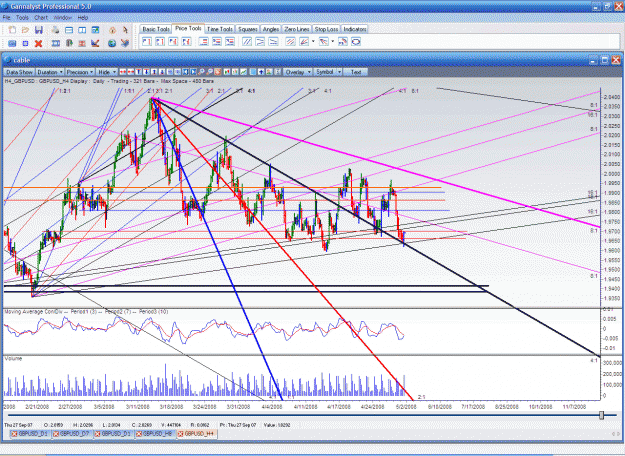Click the blue cross icon in chart toolbar

(x=261, y=72)
